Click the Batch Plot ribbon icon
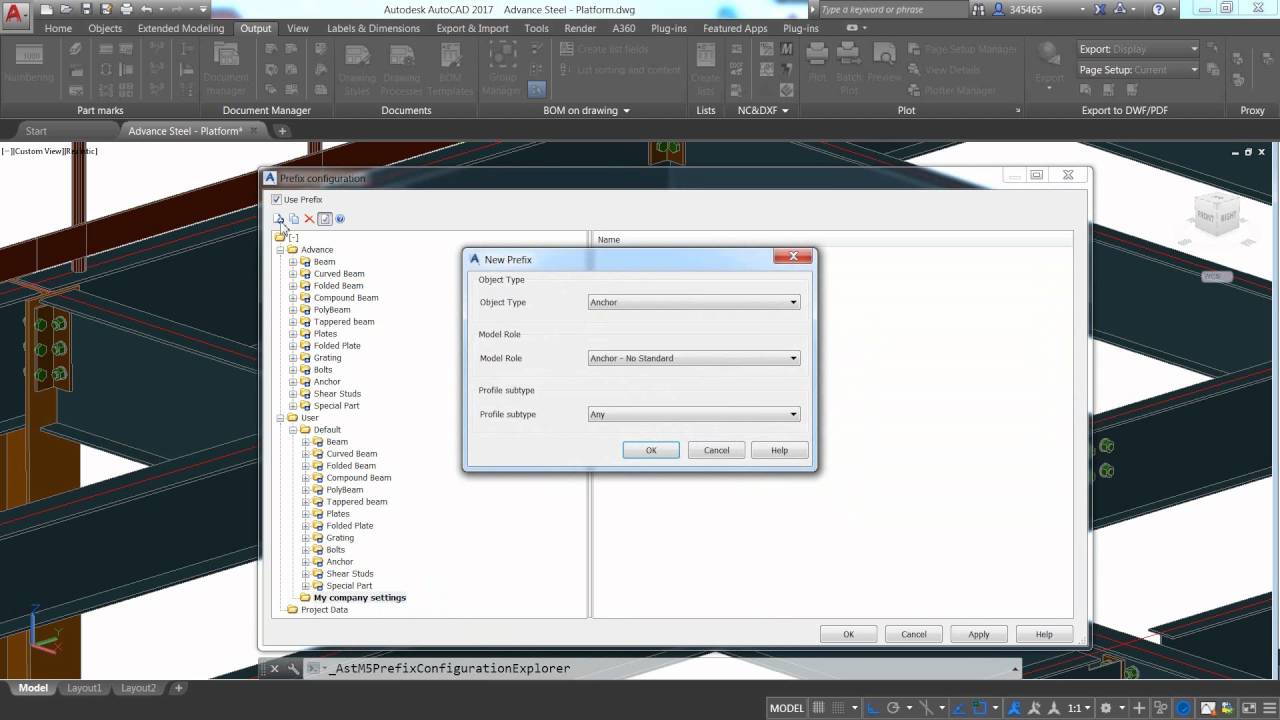Image resolution: width=1280 pixels, height=720 pixels. click(x=849, y=68)
